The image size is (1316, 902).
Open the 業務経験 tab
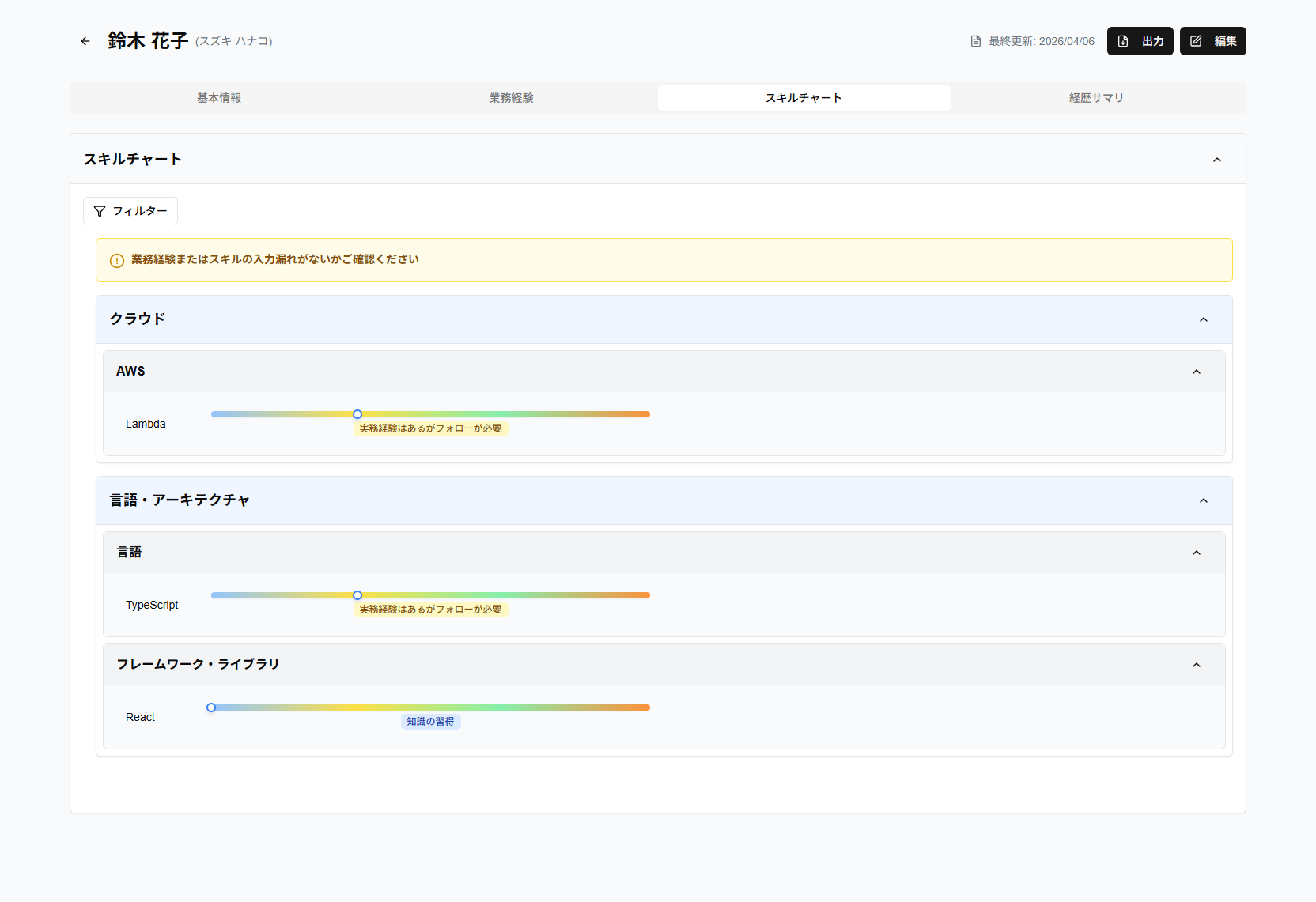(512, 98)
